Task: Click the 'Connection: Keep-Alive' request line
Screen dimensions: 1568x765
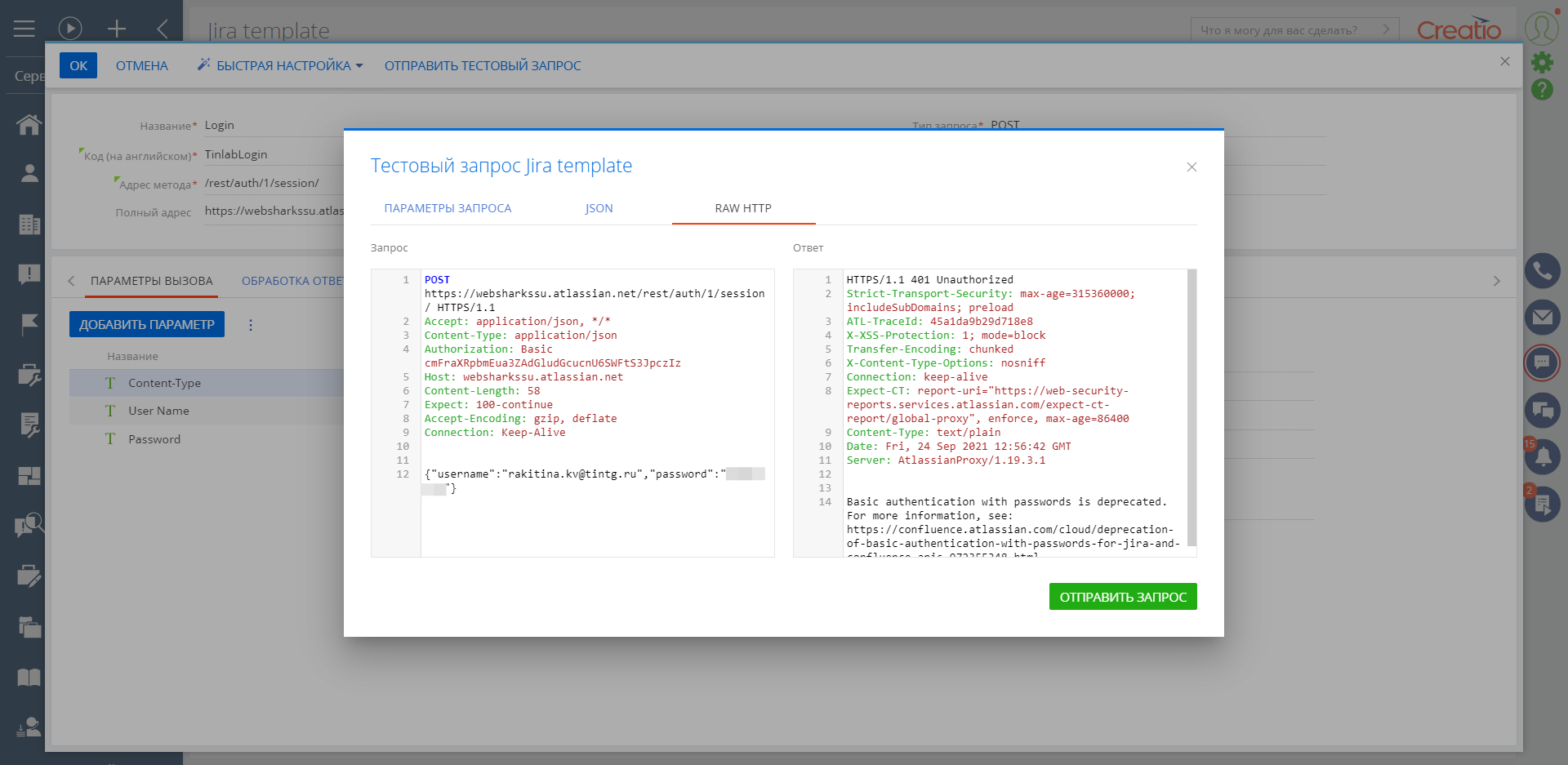Action: 495,432
